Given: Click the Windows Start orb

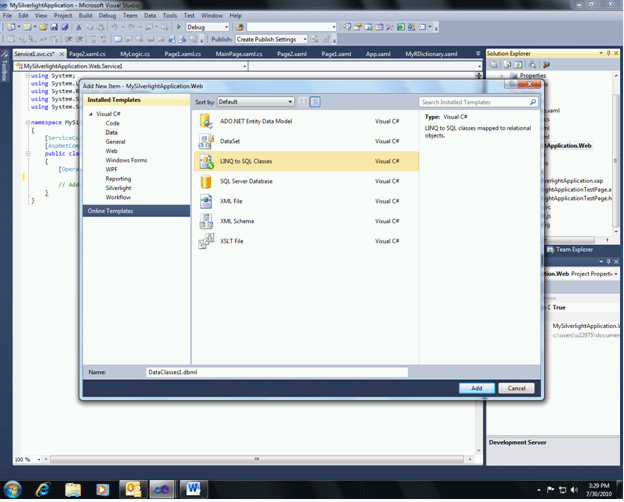Looking at the screenshot, I should pyautogui.click(x=12, y=489).
